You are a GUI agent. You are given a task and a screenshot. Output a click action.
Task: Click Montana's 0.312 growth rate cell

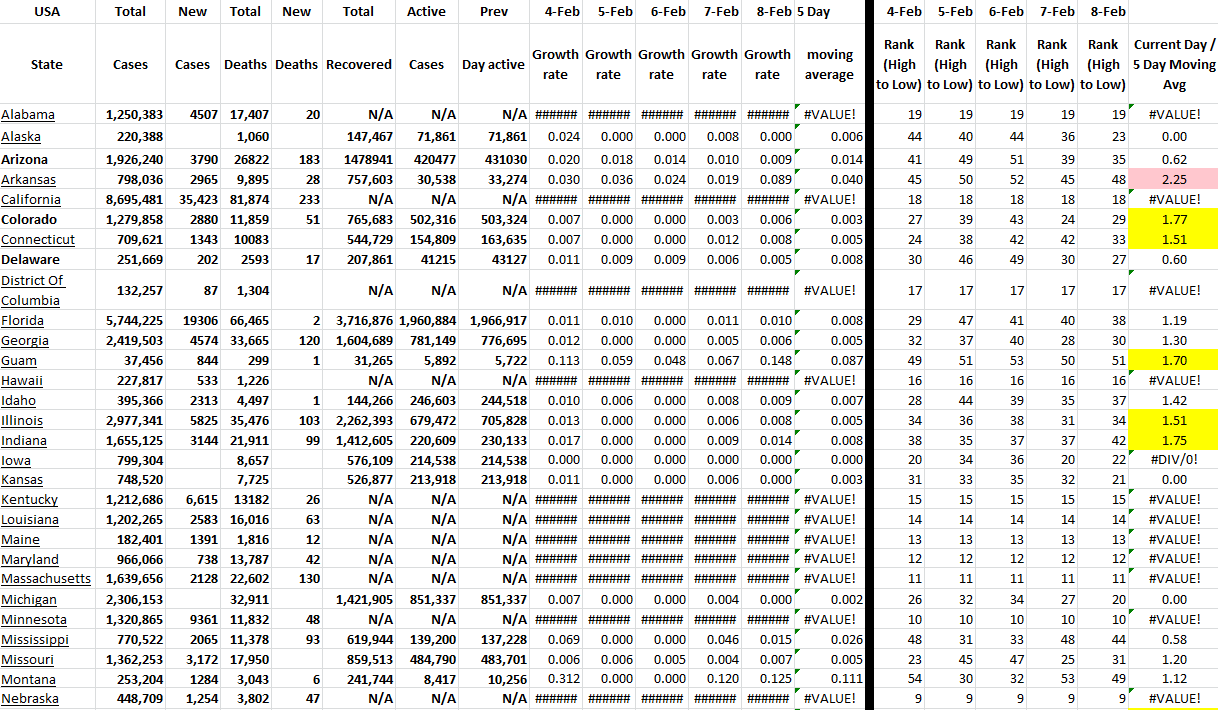click(555, 679)
